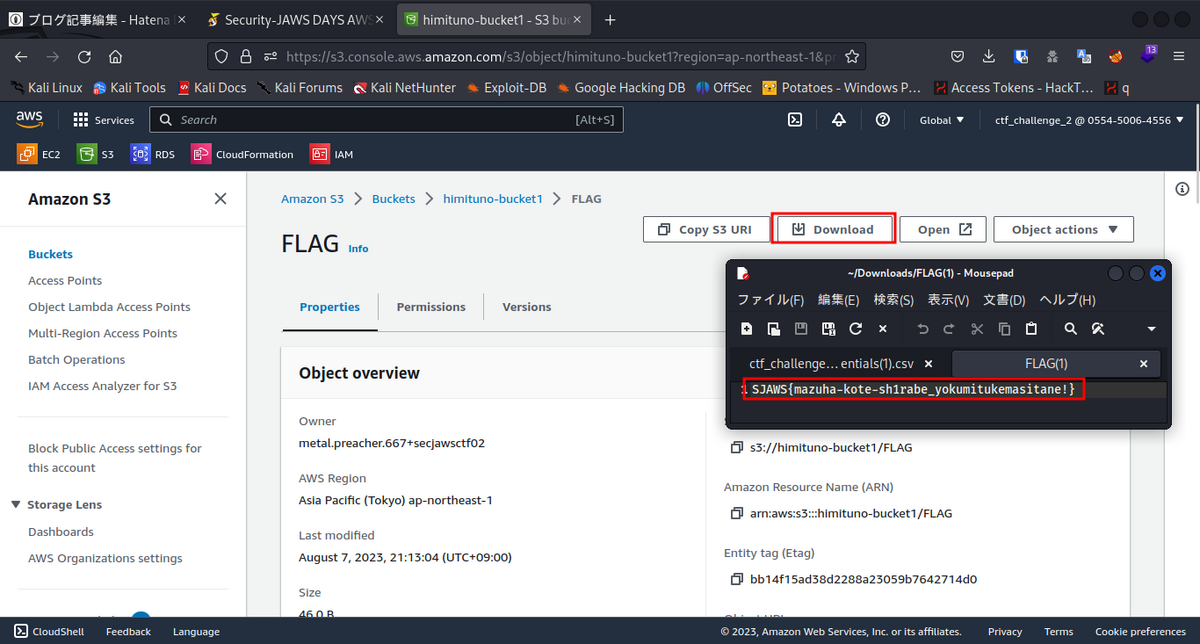1200x644 pixels.
Task: Open 文書(D) menu in Mousepad
Action: [x=1004, y=300]
